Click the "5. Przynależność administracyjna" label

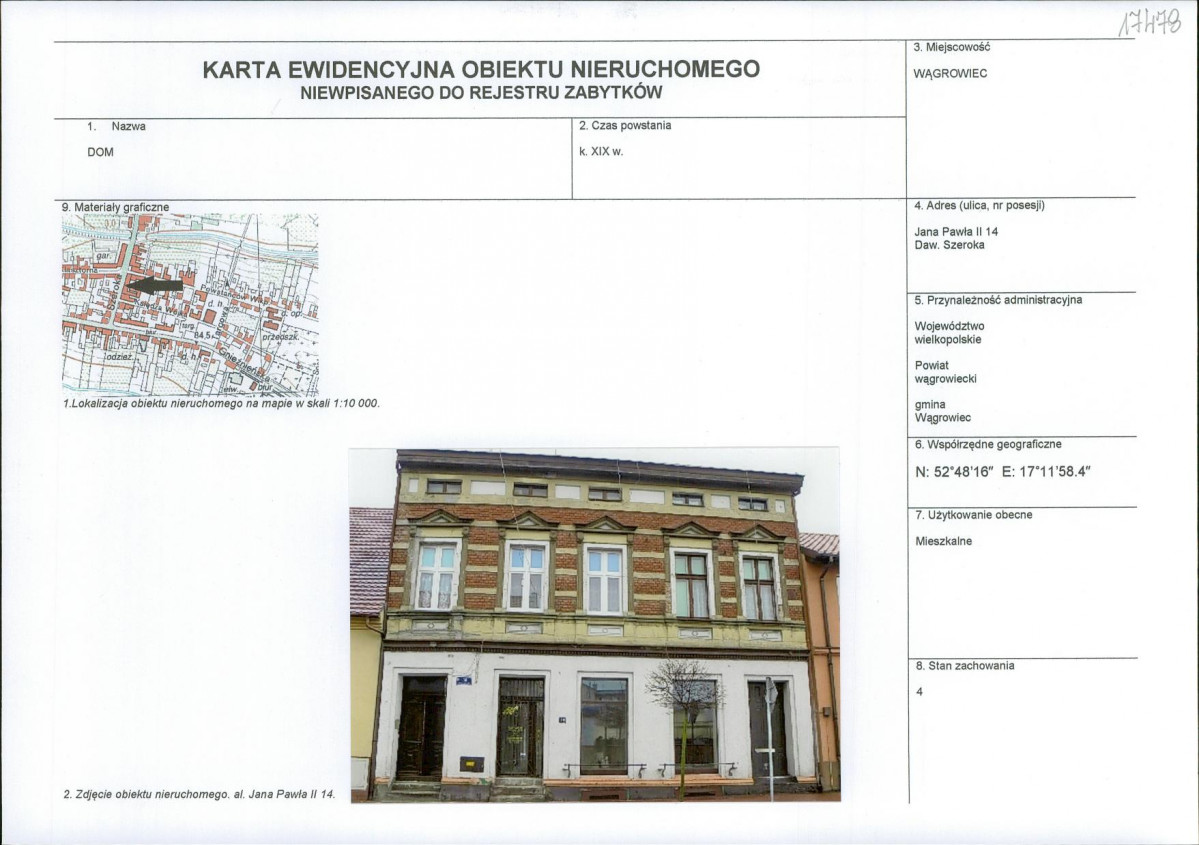point(998,300)
